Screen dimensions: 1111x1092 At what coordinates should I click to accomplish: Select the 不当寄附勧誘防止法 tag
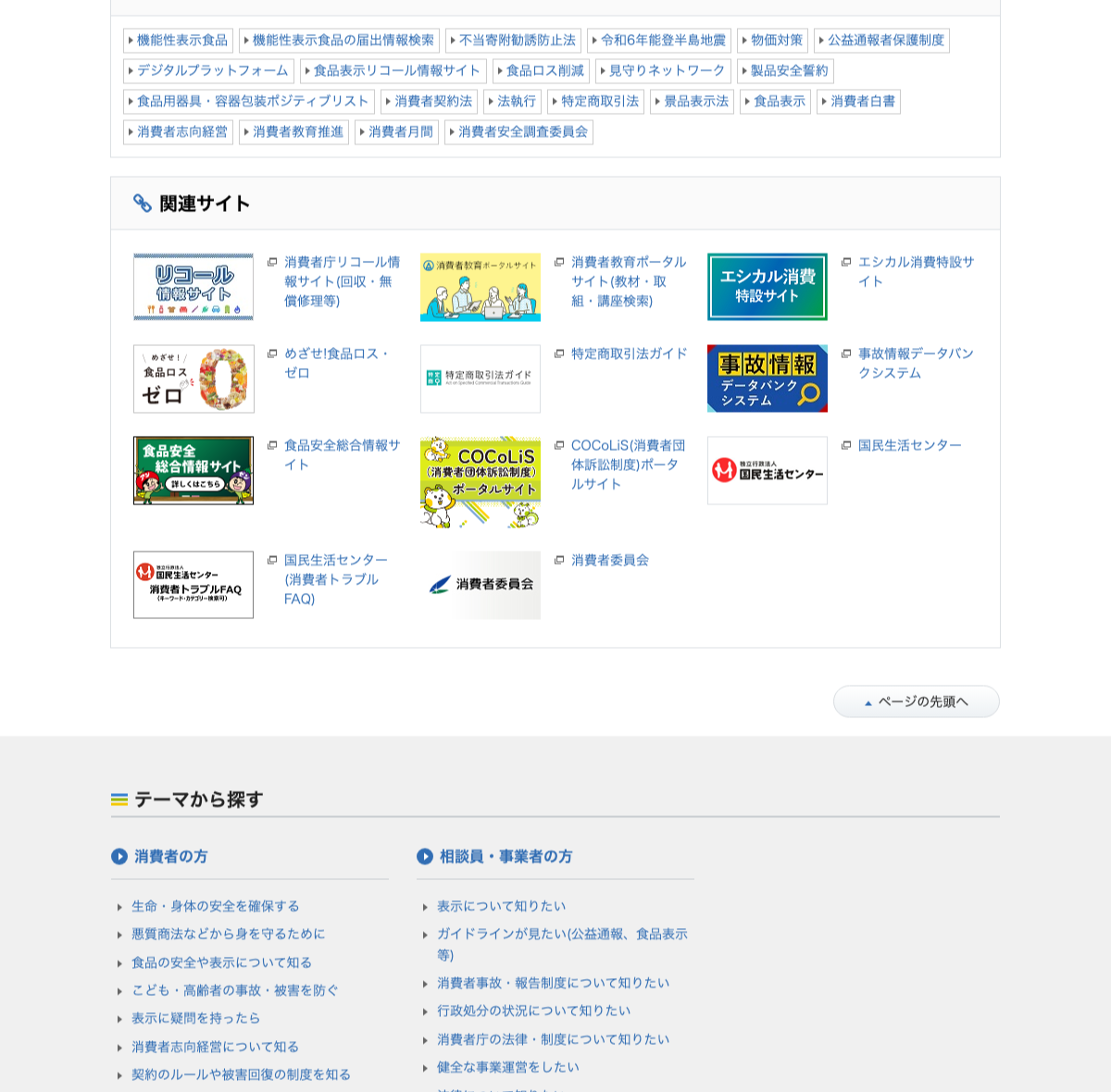(x=514, y=41)
